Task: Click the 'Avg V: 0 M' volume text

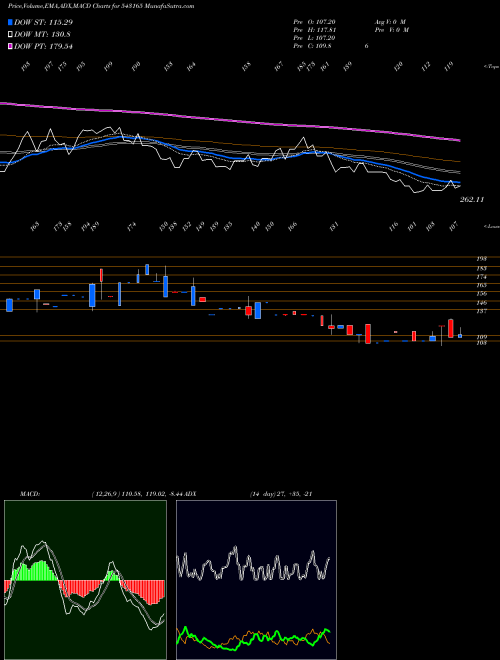Action: 389,22
